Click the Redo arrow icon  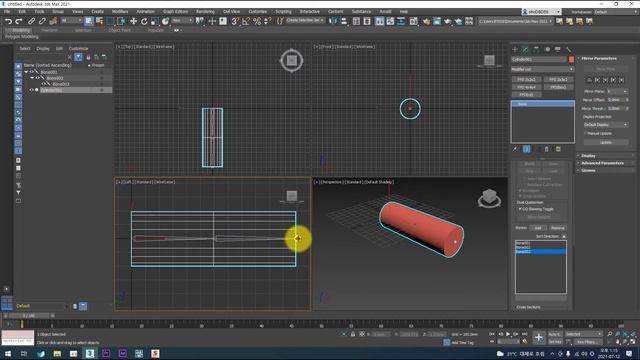pyautogui.click(x=19, y=21)
